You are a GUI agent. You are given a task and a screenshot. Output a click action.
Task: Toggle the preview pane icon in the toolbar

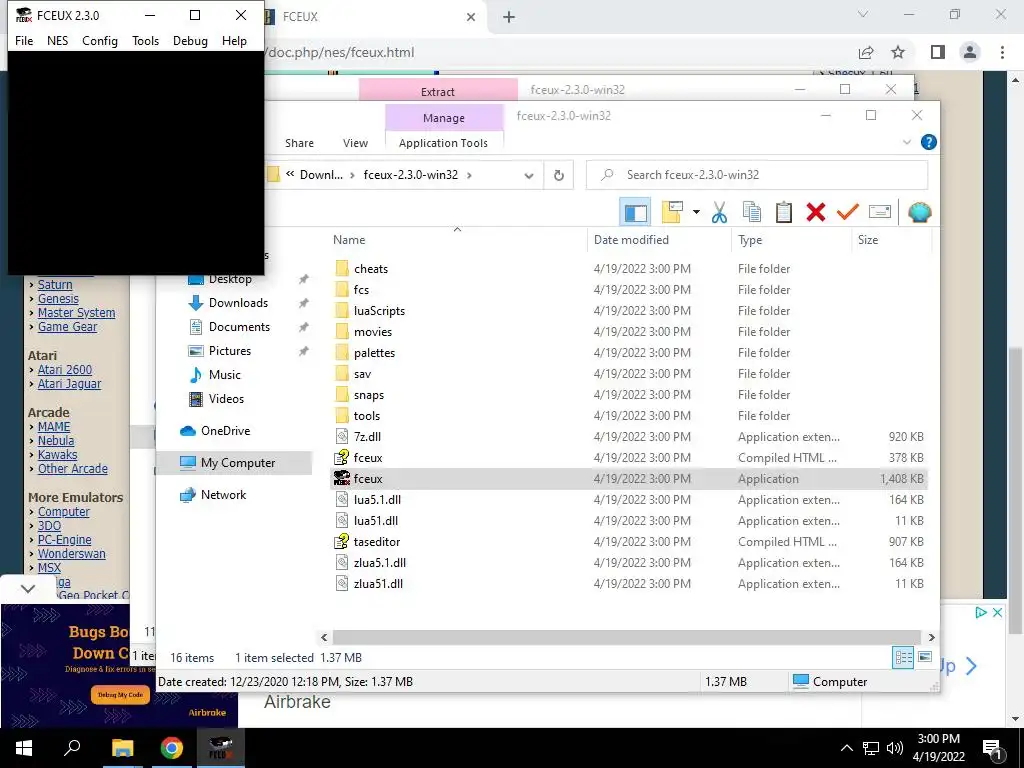click(635, 212)
